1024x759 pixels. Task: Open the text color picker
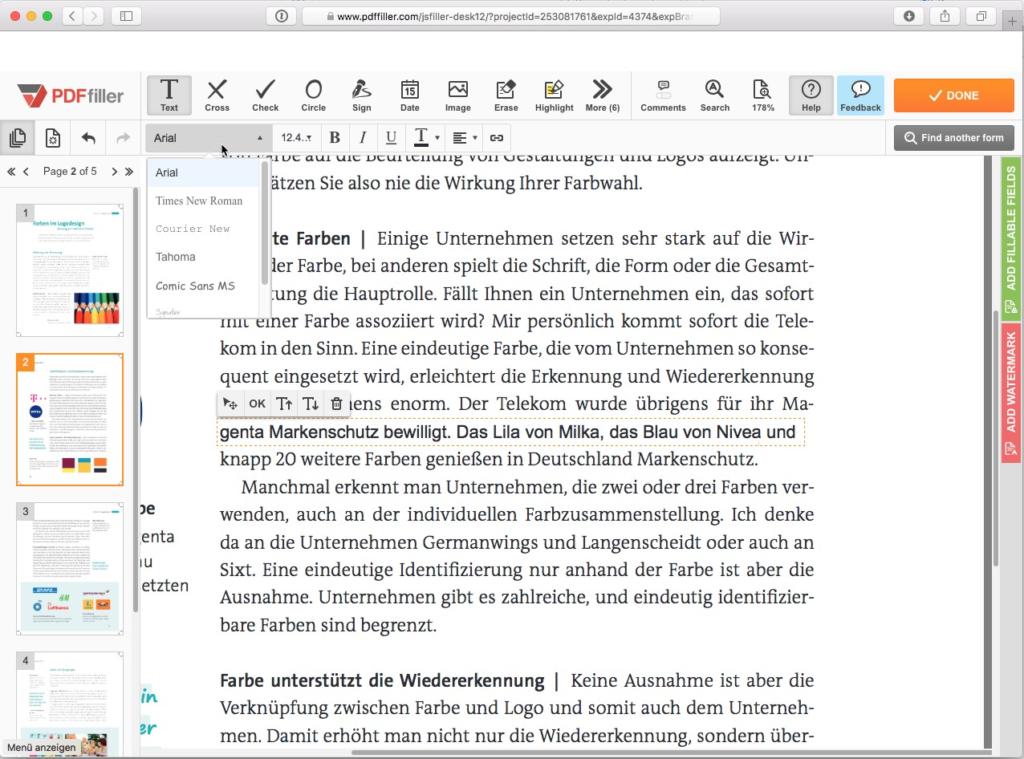[424, 138]
